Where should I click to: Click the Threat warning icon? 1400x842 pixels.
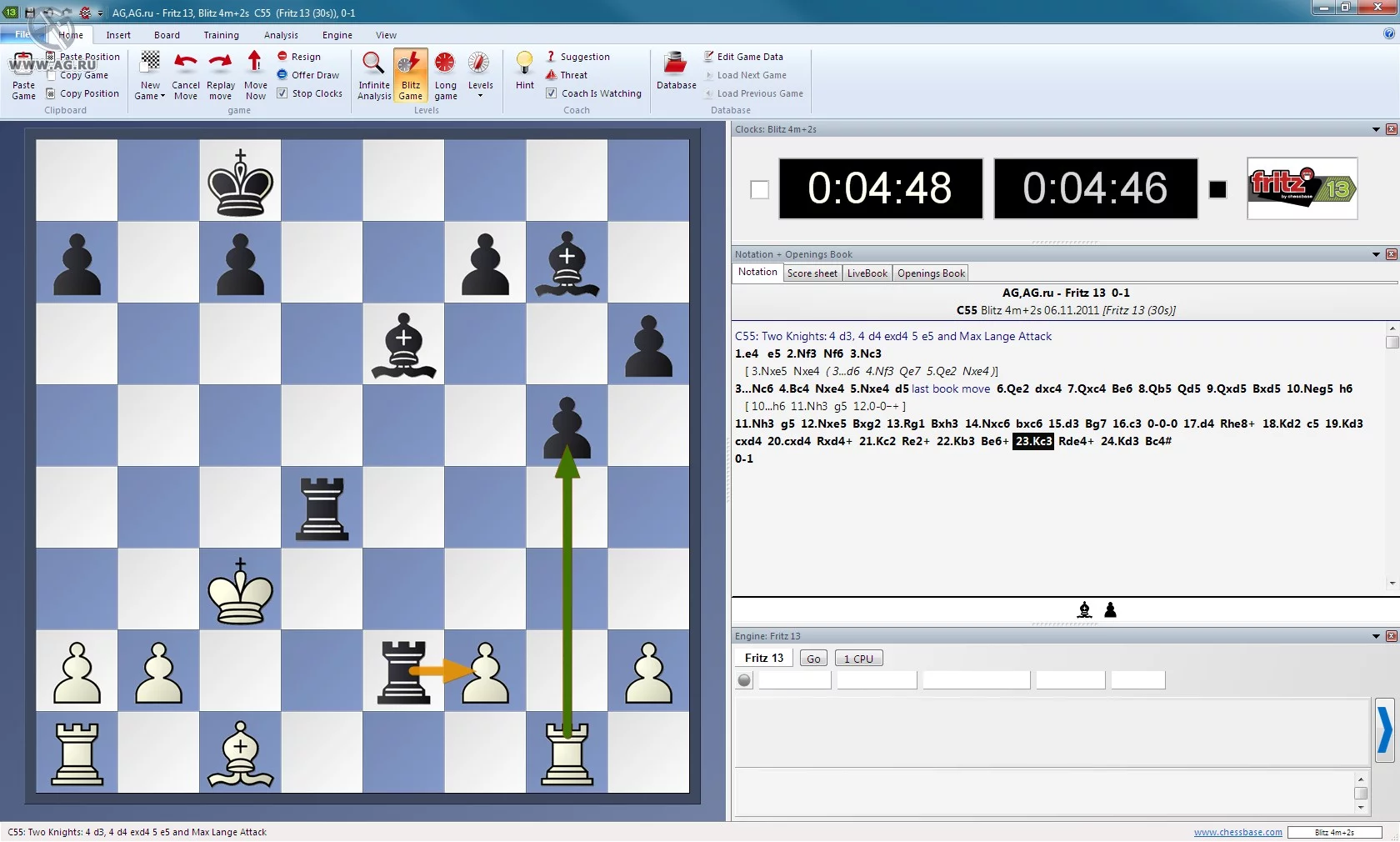pyautogui.click(x=551, y=74)
